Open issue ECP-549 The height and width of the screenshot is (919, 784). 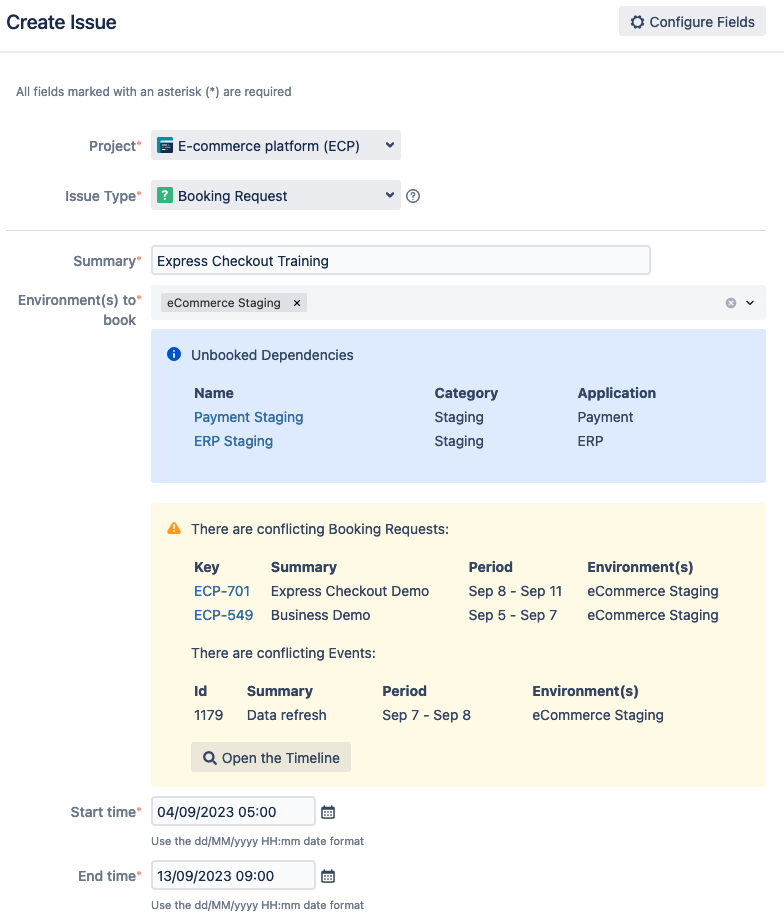tap(223, 615)
